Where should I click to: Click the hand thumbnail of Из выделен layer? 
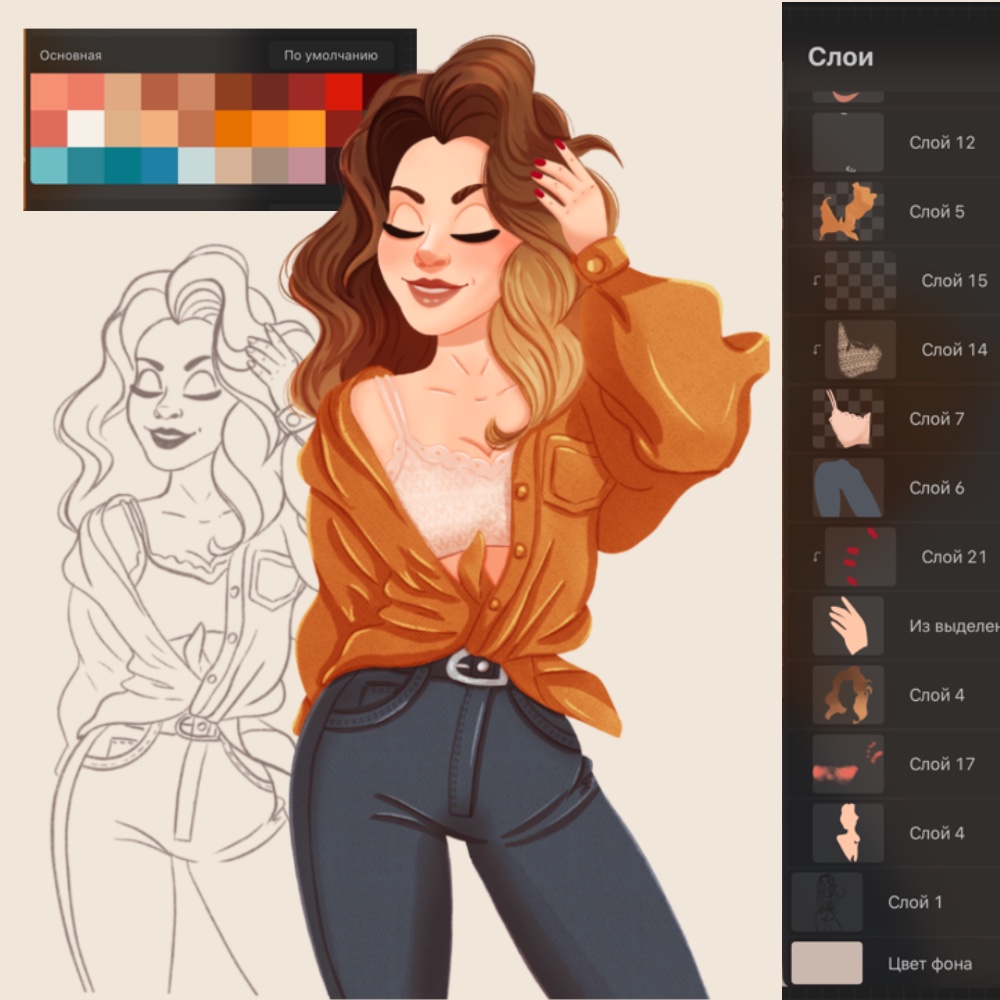click(x=847, y=626)
